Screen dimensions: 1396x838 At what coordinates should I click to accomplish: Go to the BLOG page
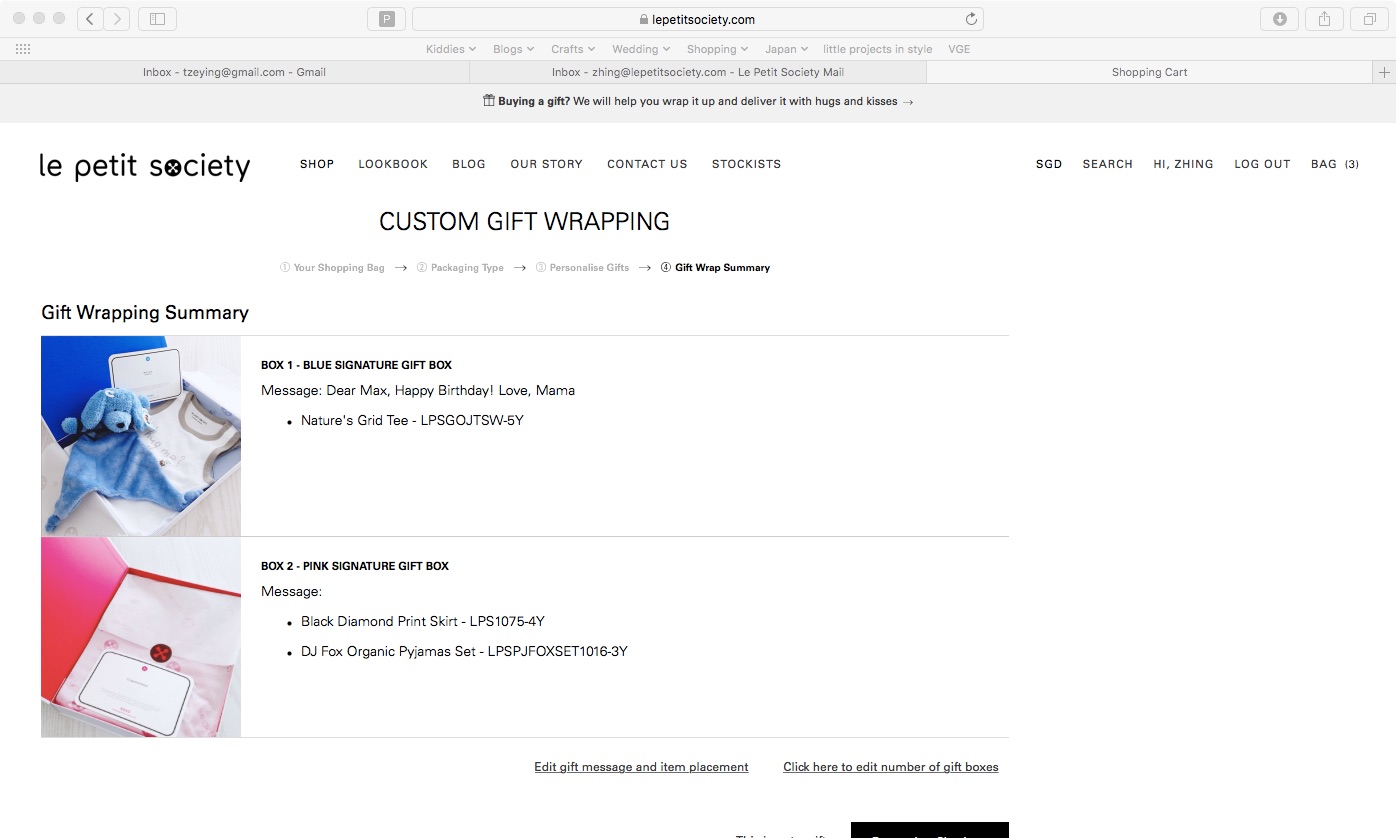coord(469,164)
